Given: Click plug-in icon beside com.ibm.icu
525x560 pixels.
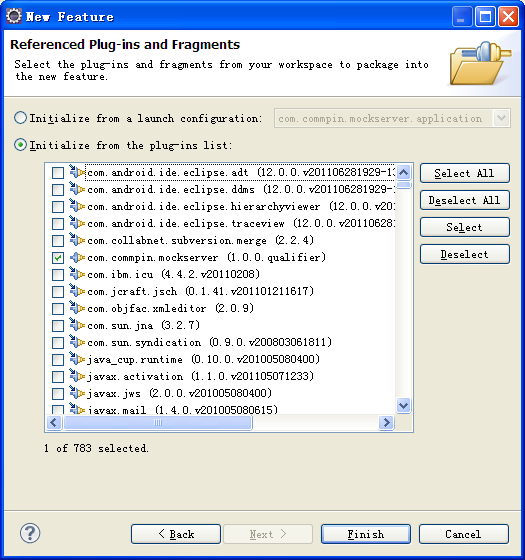Looking at the screenshot, I should click(x=77, y=275).
